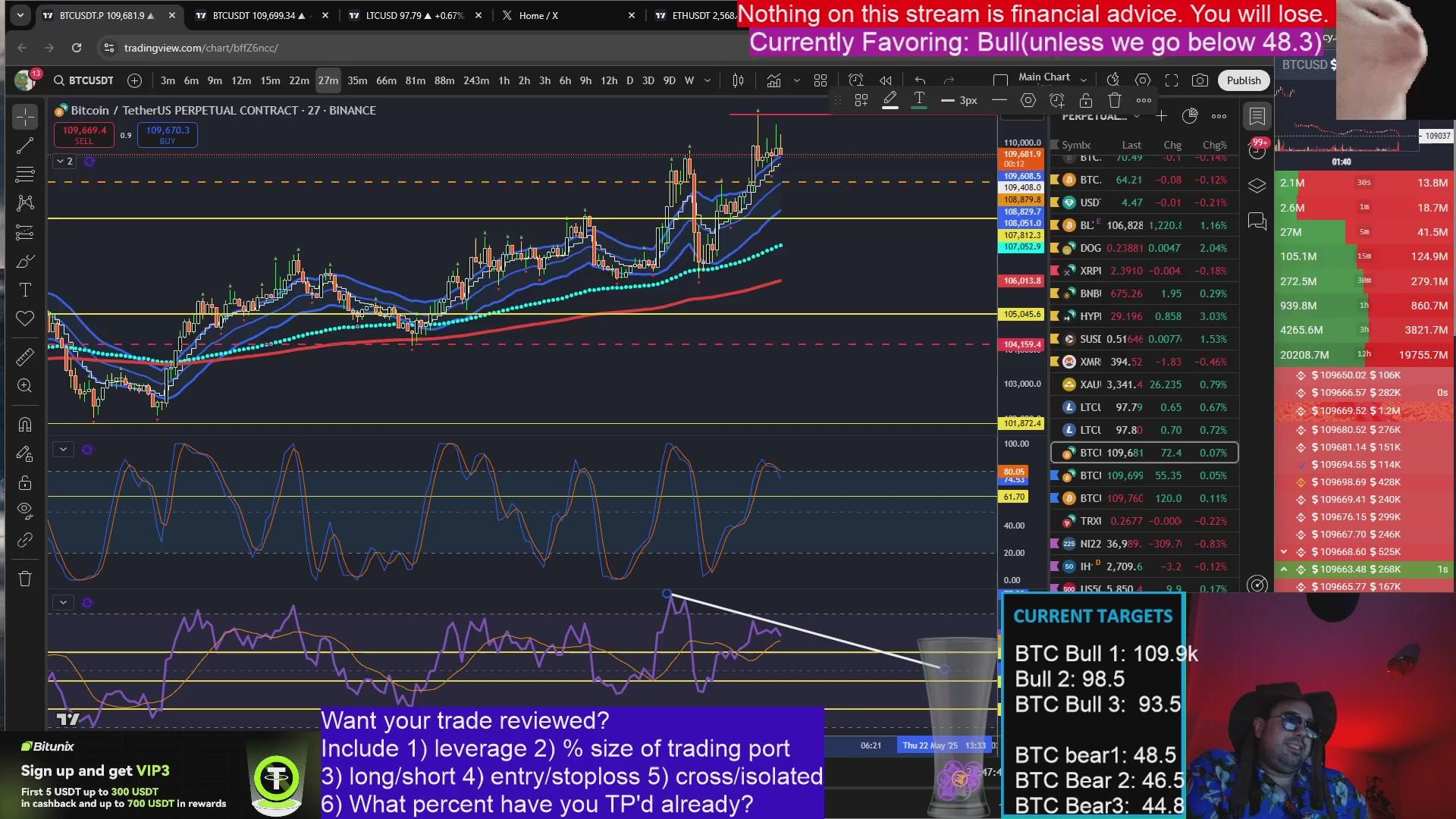Screen dimensions: 1456x819
Task: Toggle keep drawing mode pencil-lock icon
Action: [x=25, y=453]
